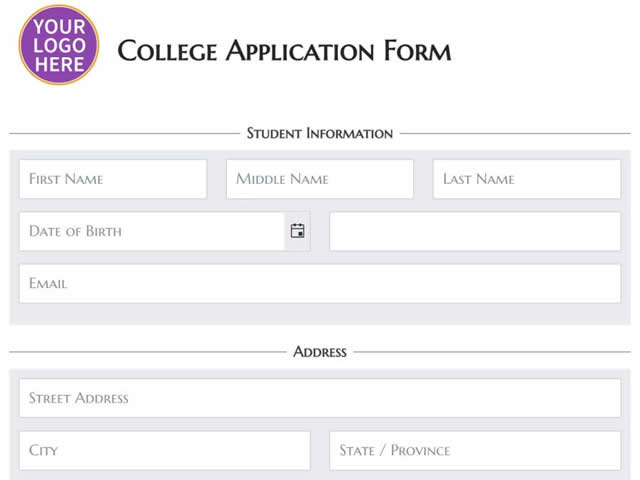
Task: Click divider line right of Student Information
Action: 515,133
